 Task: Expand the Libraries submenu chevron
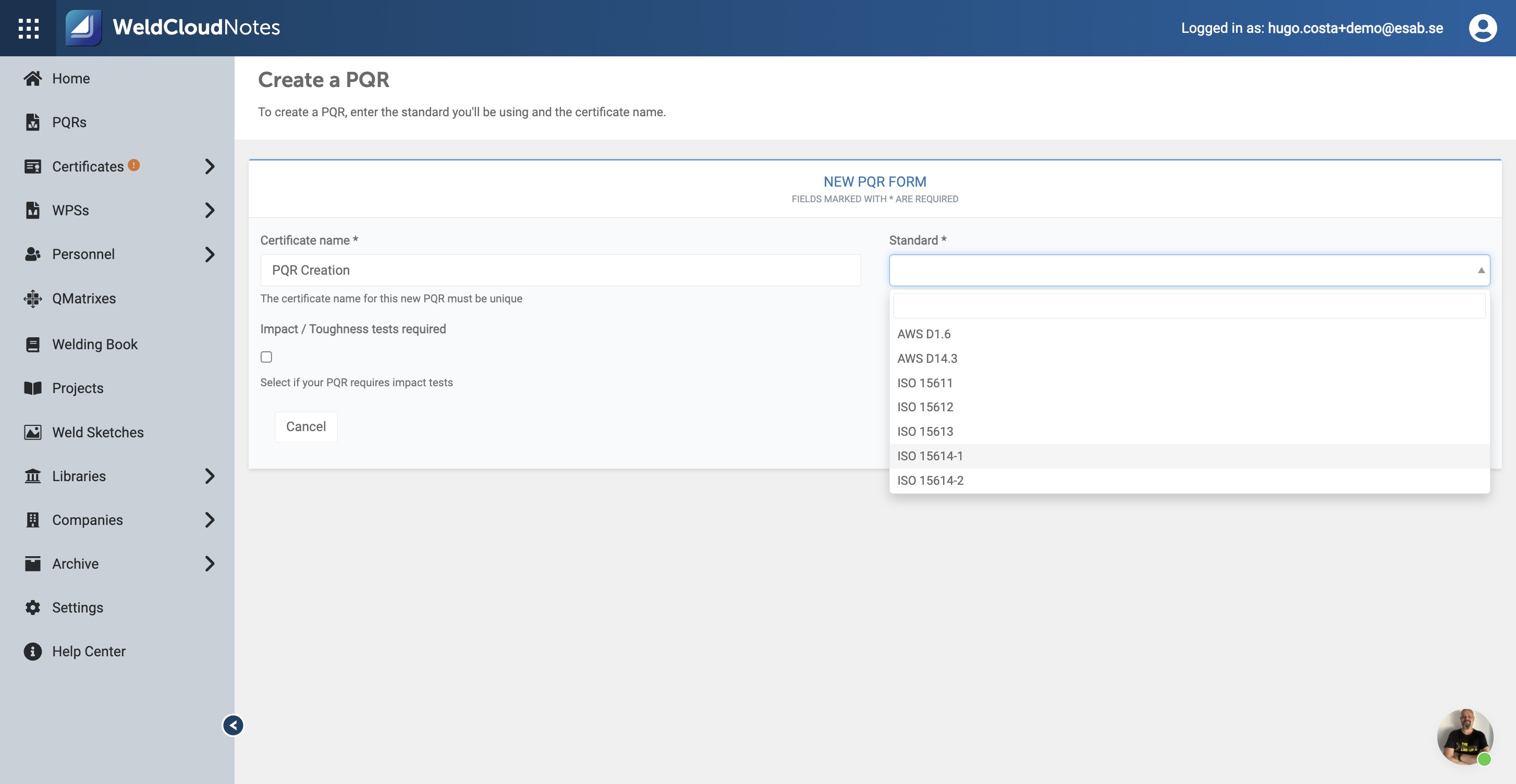tap(210, 475)
